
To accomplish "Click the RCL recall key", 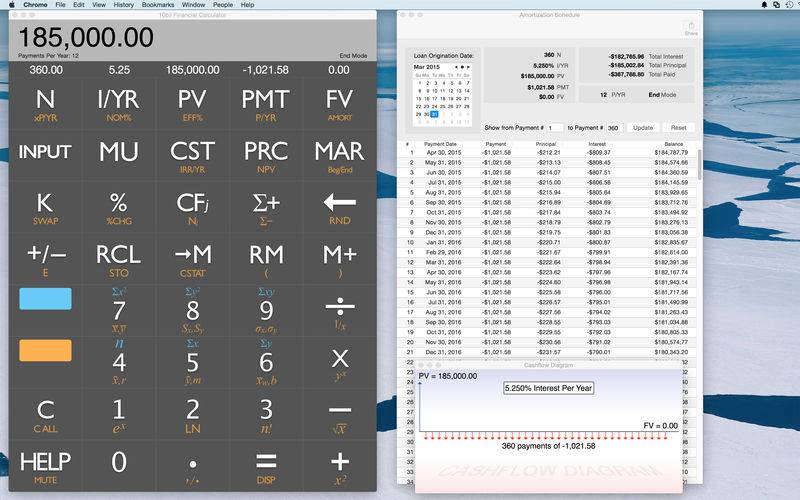I will tap(119, 259).
